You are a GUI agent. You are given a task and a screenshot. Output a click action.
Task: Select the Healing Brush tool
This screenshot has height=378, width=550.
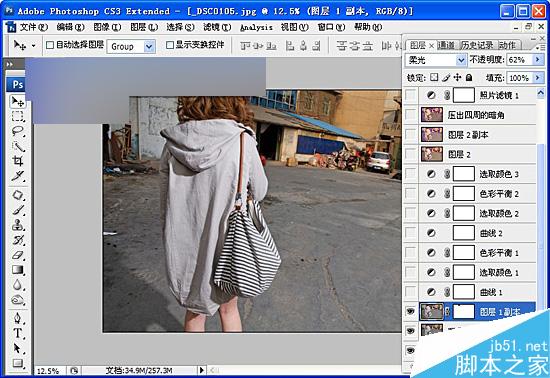click(18, 195)
